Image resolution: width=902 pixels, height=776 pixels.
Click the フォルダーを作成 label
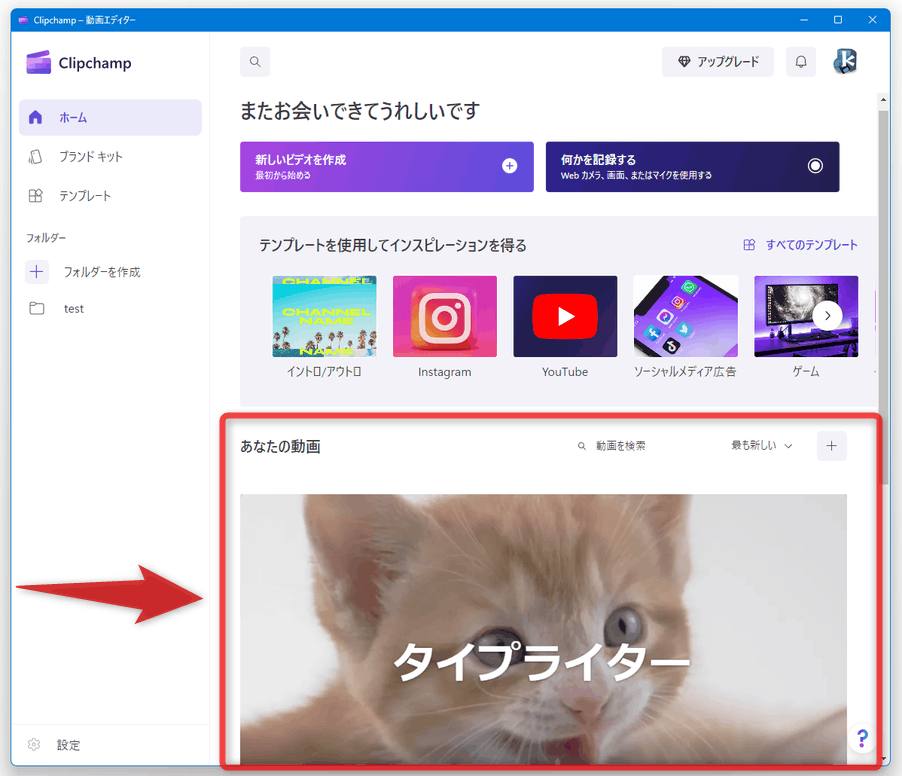102,272
